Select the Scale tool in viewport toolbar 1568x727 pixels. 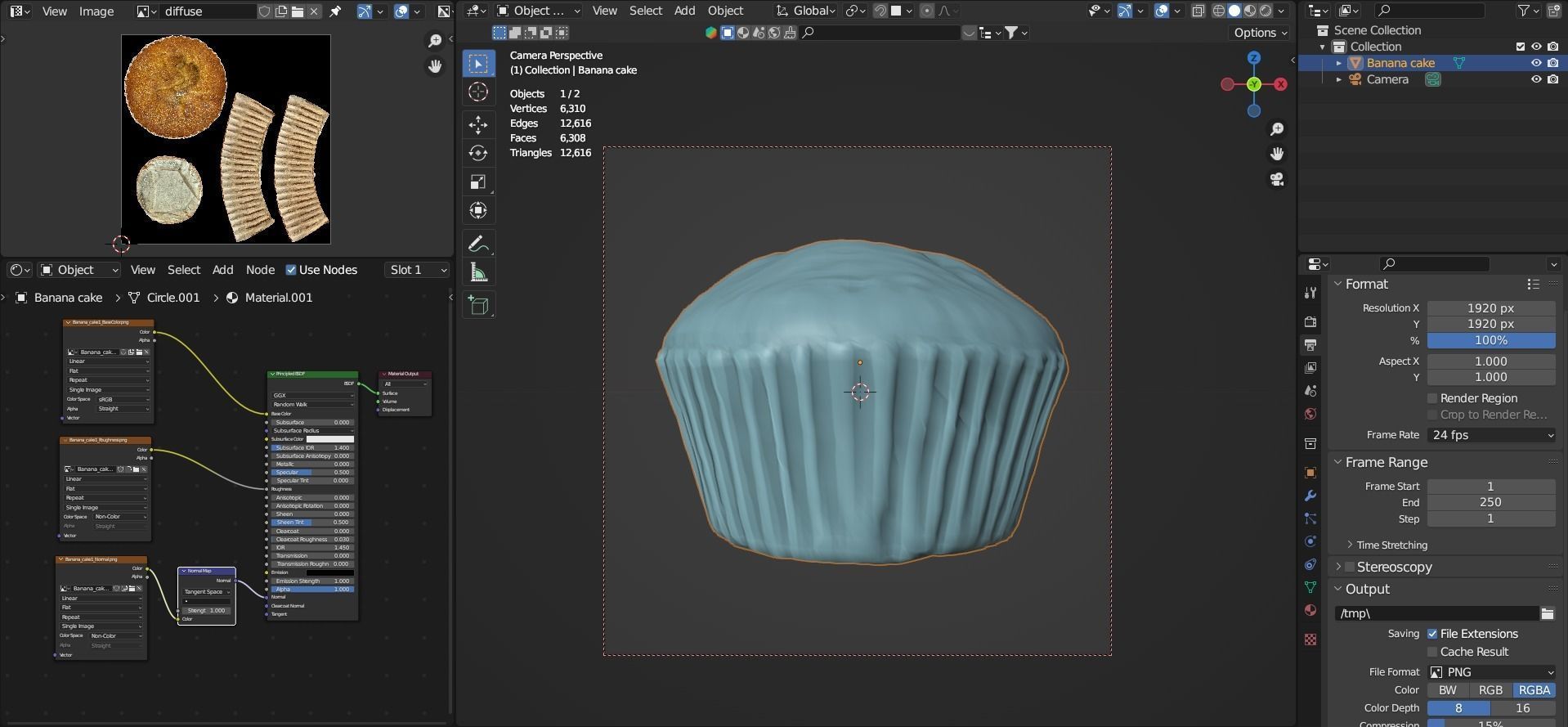[478, 182]
